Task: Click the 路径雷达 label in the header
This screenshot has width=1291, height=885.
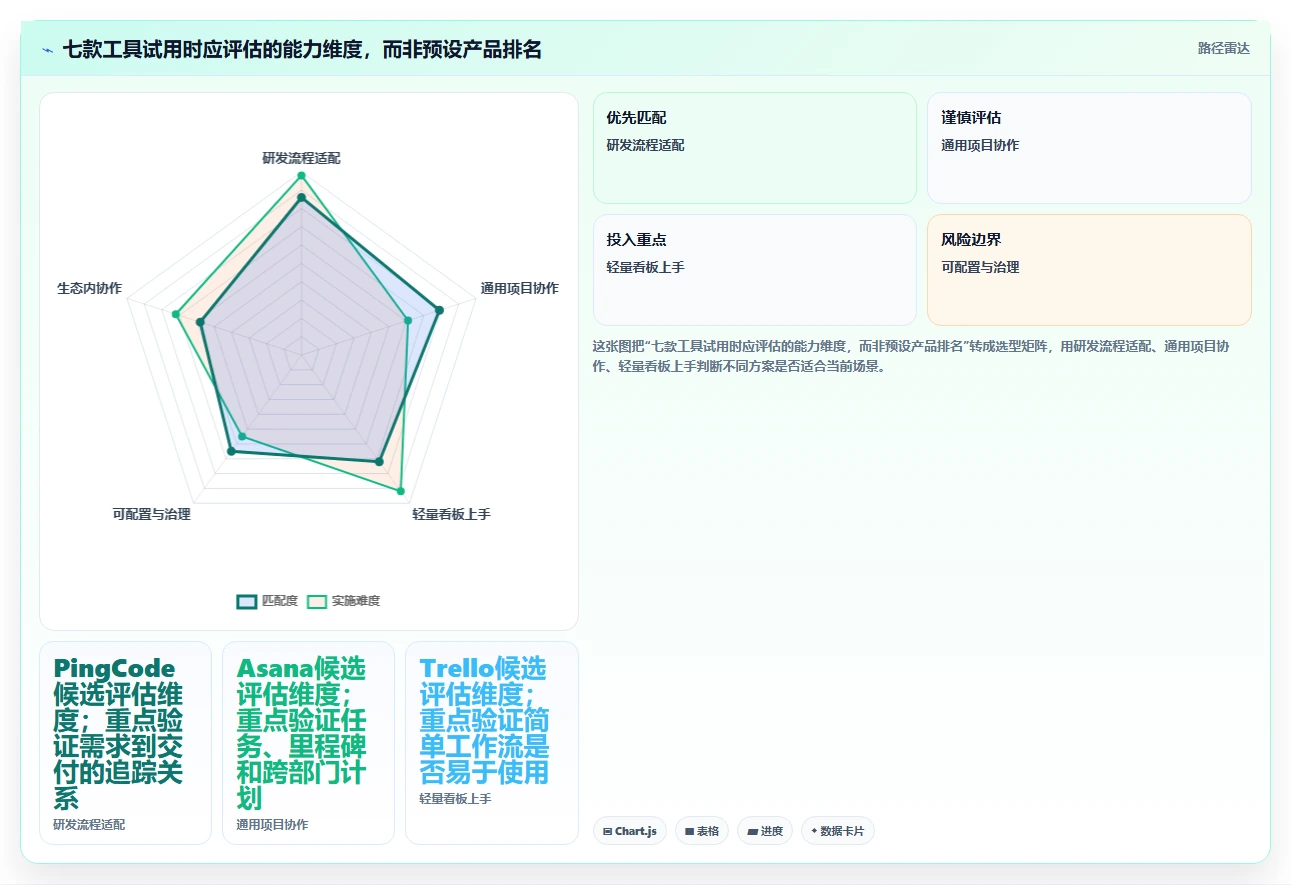Action: (x=1224, y=48)
